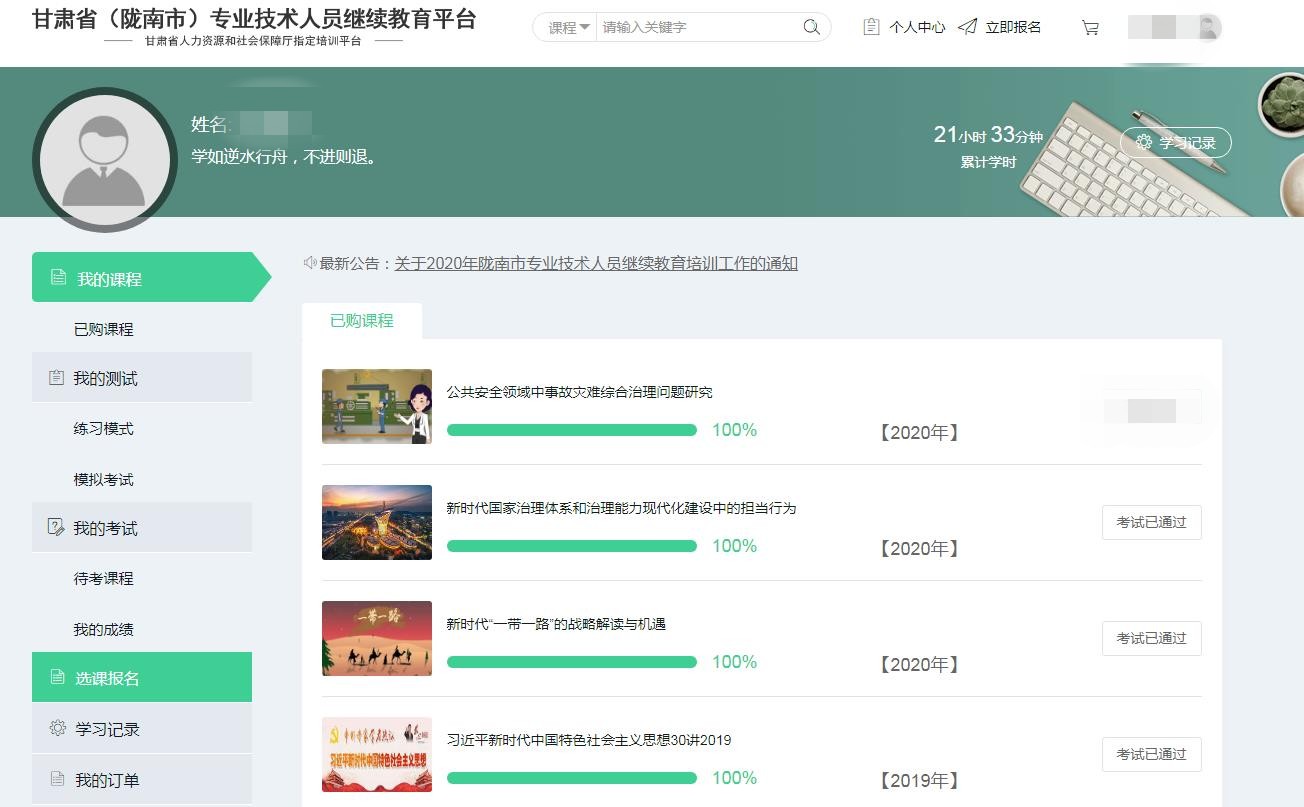Click the 我的测试 sidebar icon

56,378
